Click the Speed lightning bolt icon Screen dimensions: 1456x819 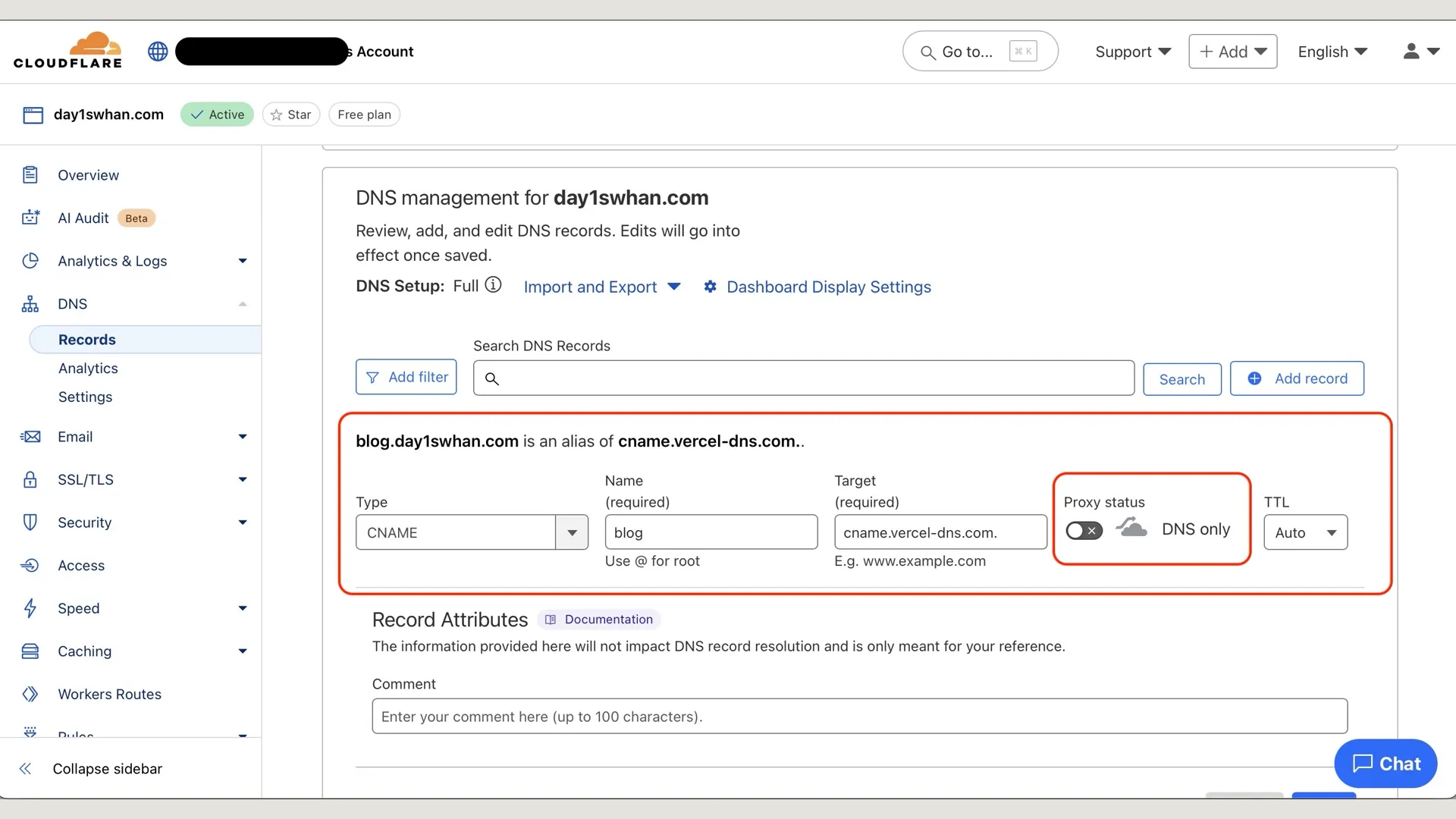(30, 608)
